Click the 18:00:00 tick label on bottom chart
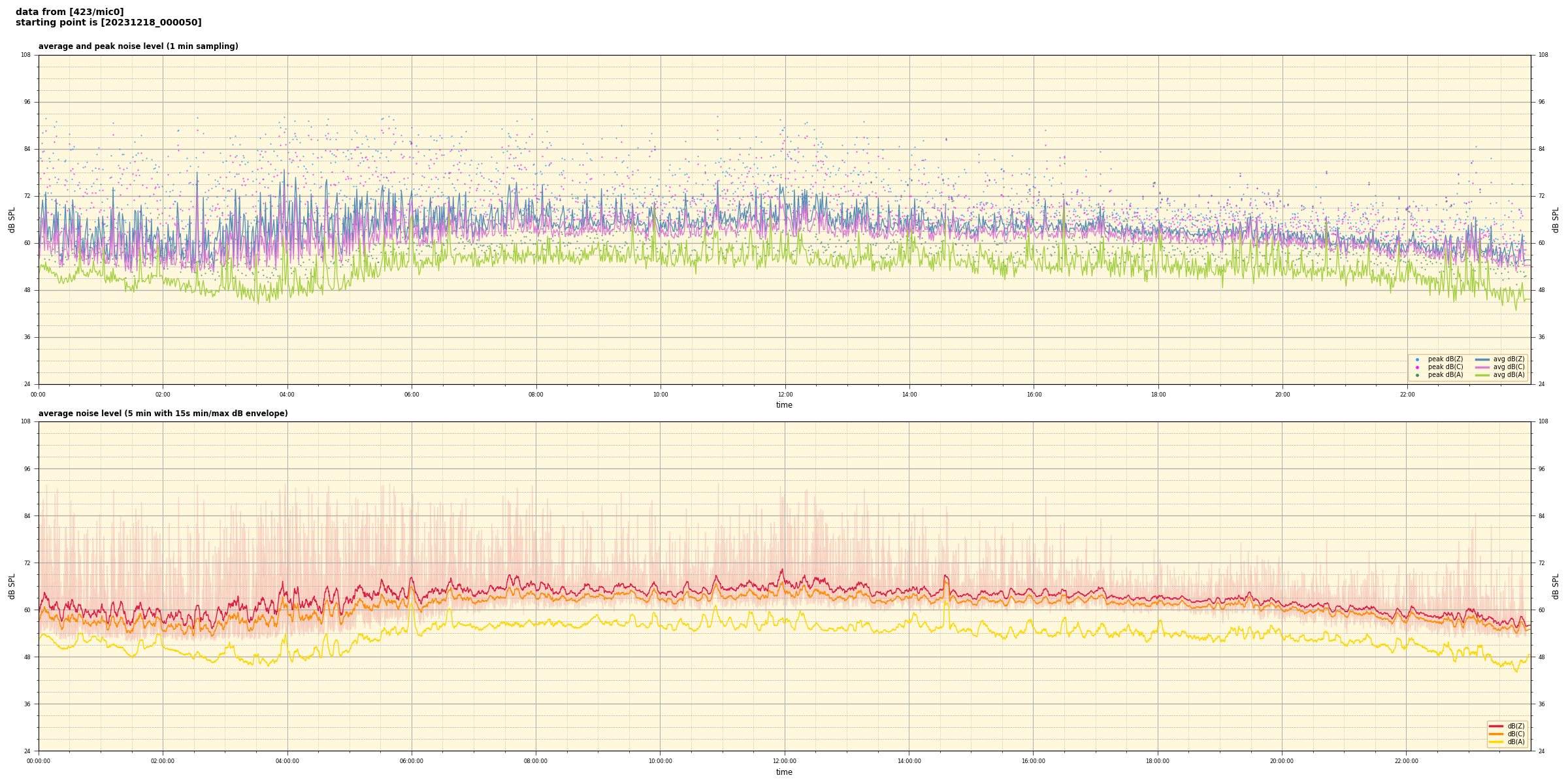Image resolution: width=1568 pixels, height=784 pixels. coord(1158,761)
